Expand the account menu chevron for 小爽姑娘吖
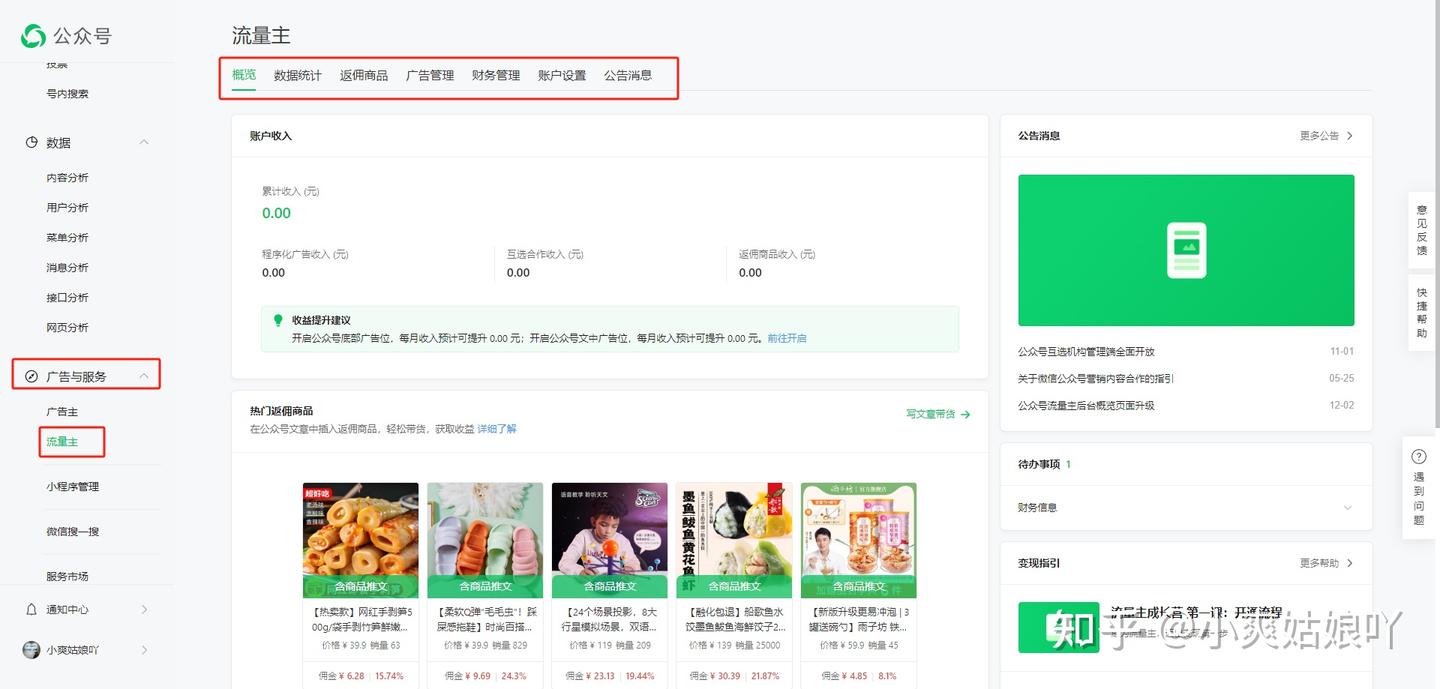Image resolution: width=1440 pixels, height=689 pixels. click(144, 650)
